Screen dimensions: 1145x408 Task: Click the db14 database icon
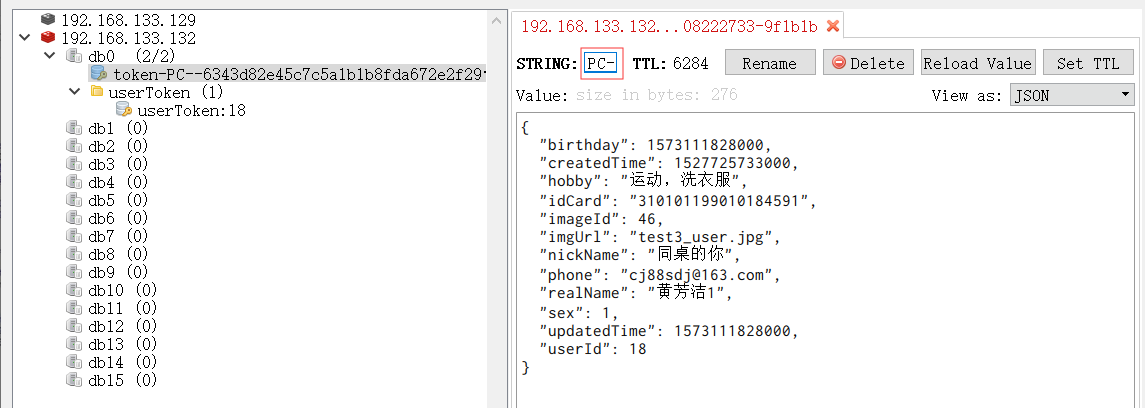pyautogui.click(x=74, y=362)
